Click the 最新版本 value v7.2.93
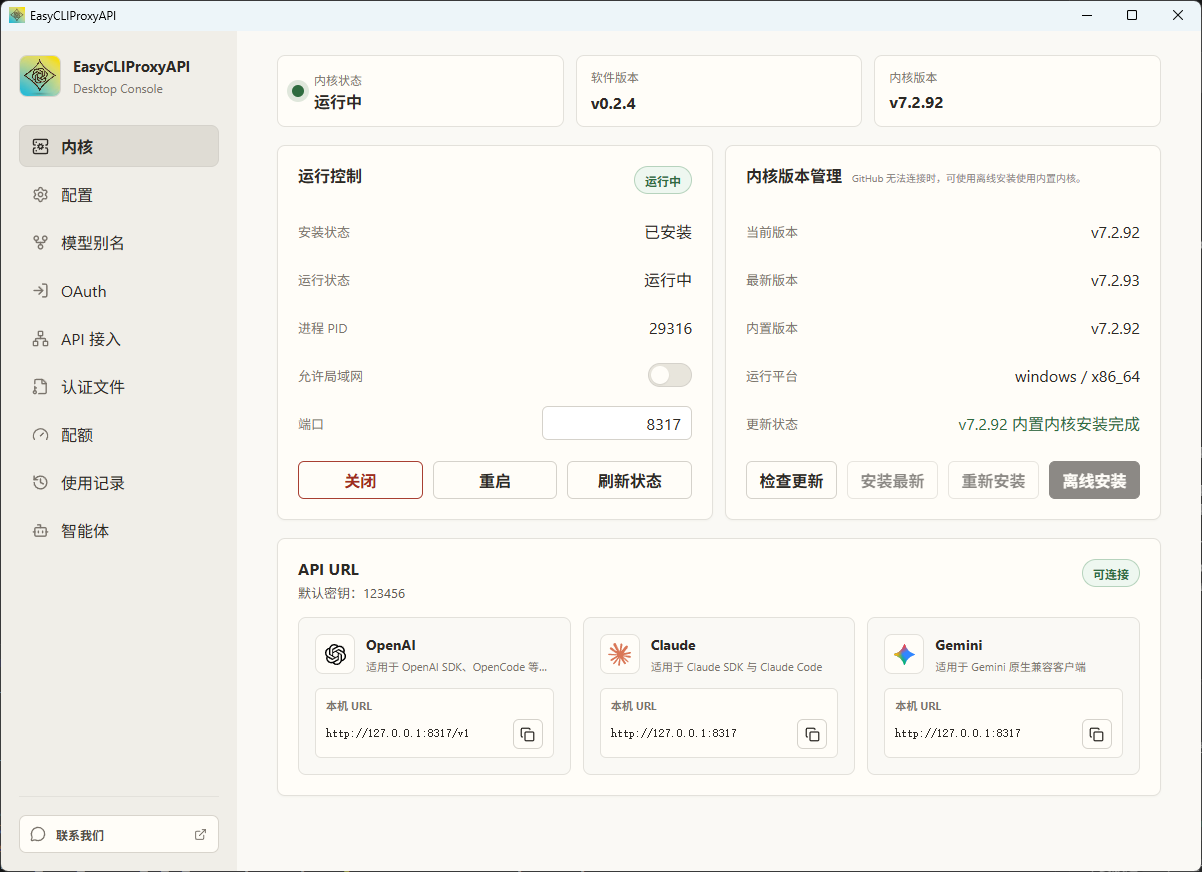1202x872 pixels. (x=1115, y=280)
